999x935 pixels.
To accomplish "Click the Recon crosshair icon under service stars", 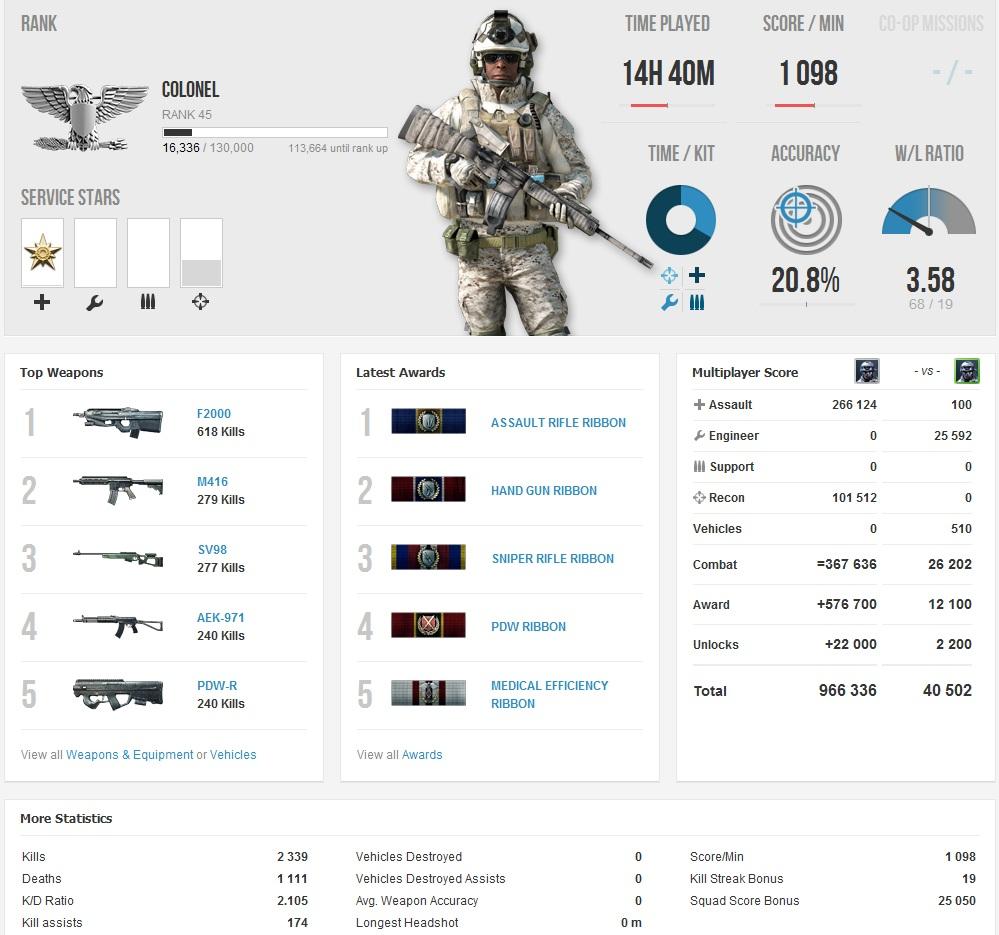I will pyautogui.click(x=201, y=302).
